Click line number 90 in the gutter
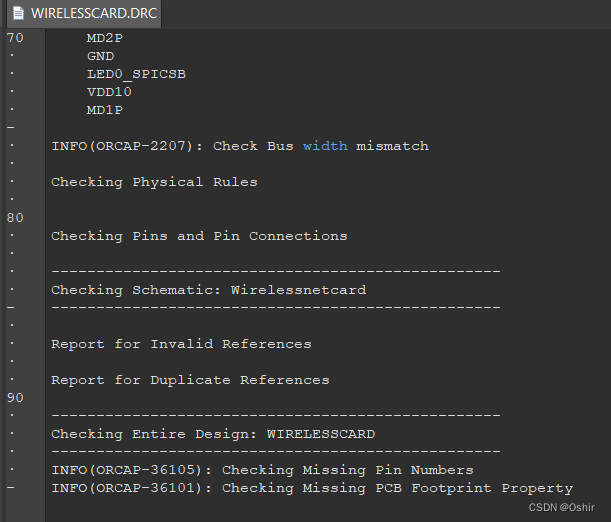Viewport: 611px width, 522px height. click(x=15, y=398)
